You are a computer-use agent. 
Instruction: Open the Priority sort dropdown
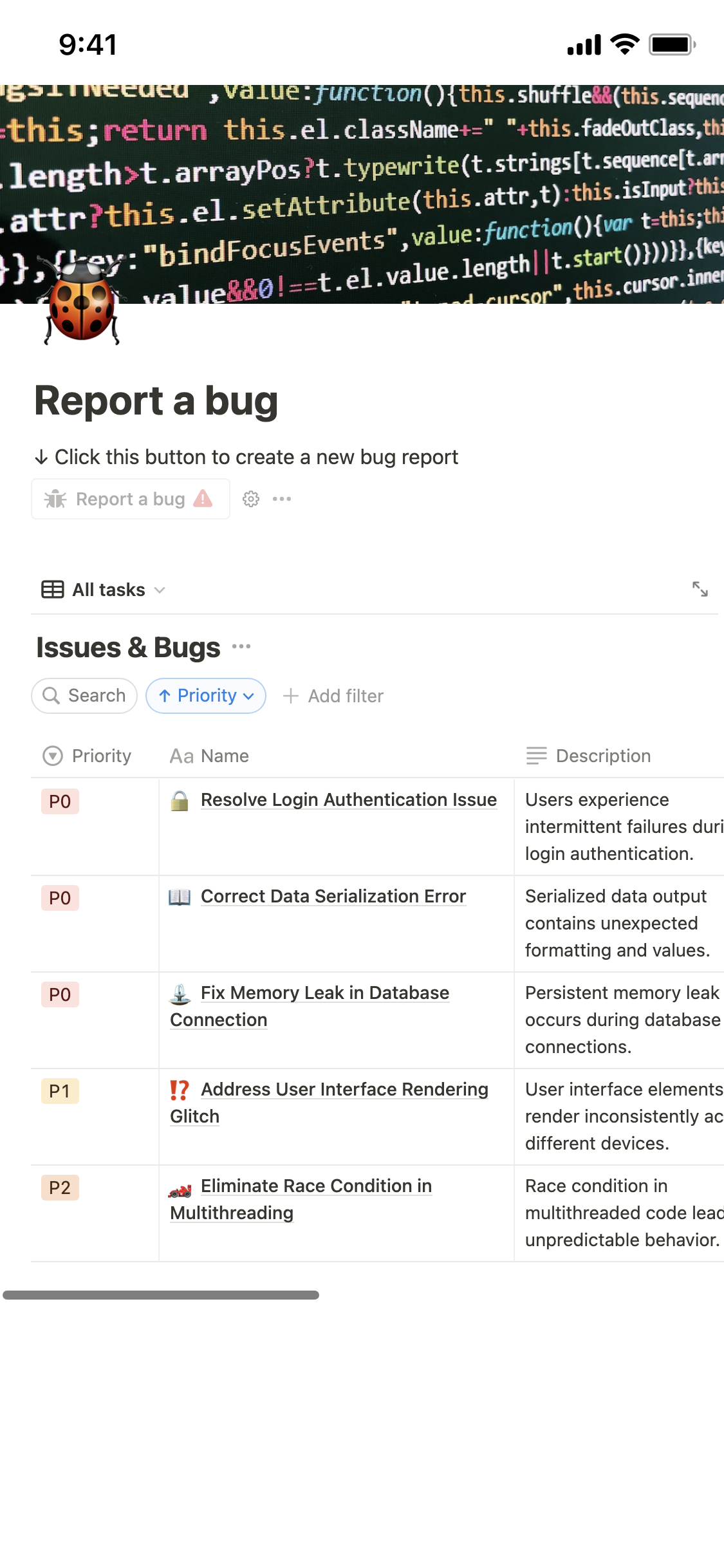click(x=206, y=696)
